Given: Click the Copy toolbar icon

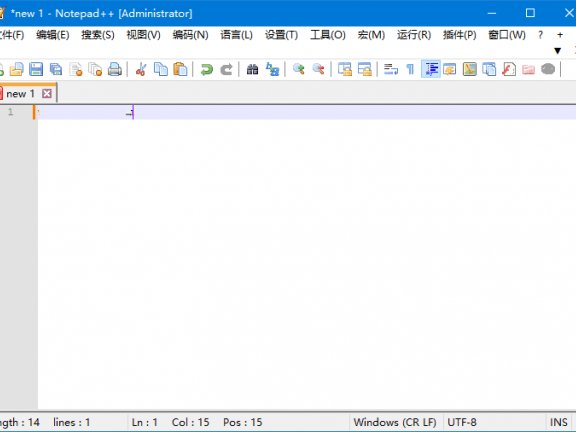Looking at the screenshot, I should click(161, 69).
